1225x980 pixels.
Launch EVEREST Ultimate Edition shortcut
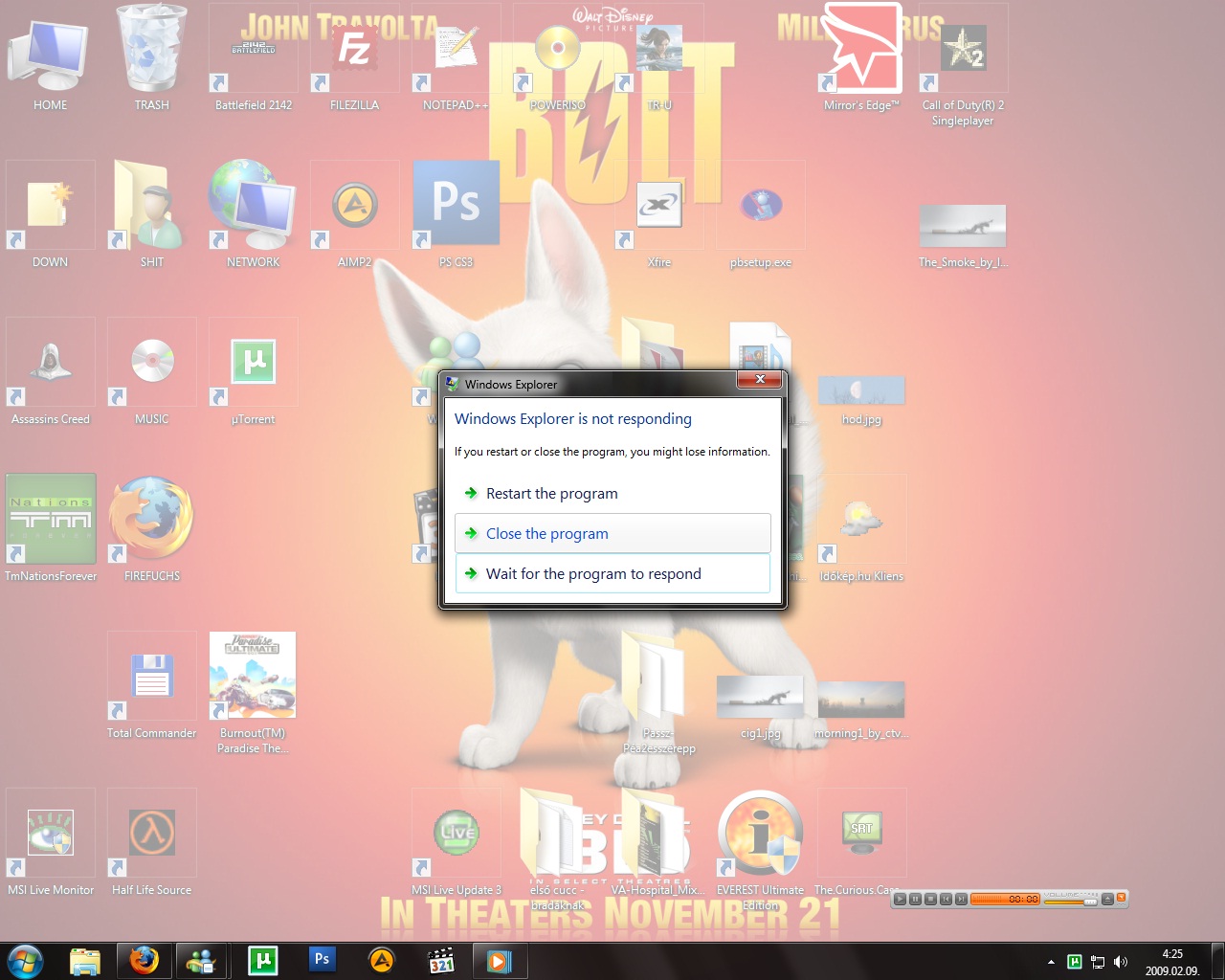tap(761, 850)
